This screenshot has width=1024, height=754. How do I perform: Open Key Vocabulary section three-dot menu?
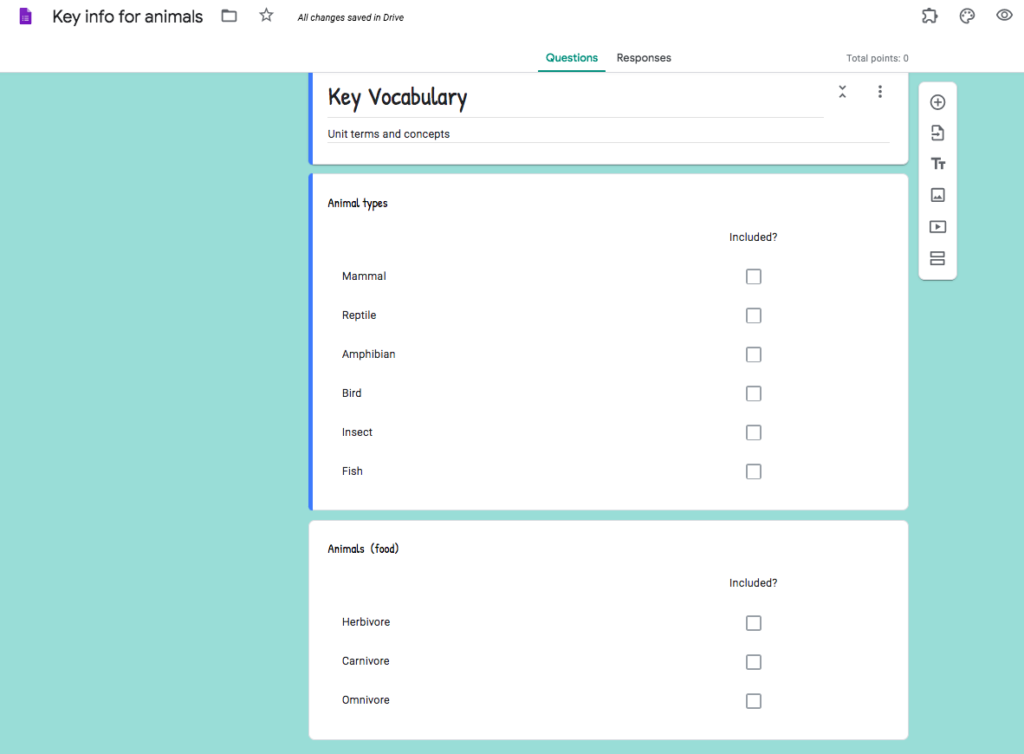(x=880, y=92)
